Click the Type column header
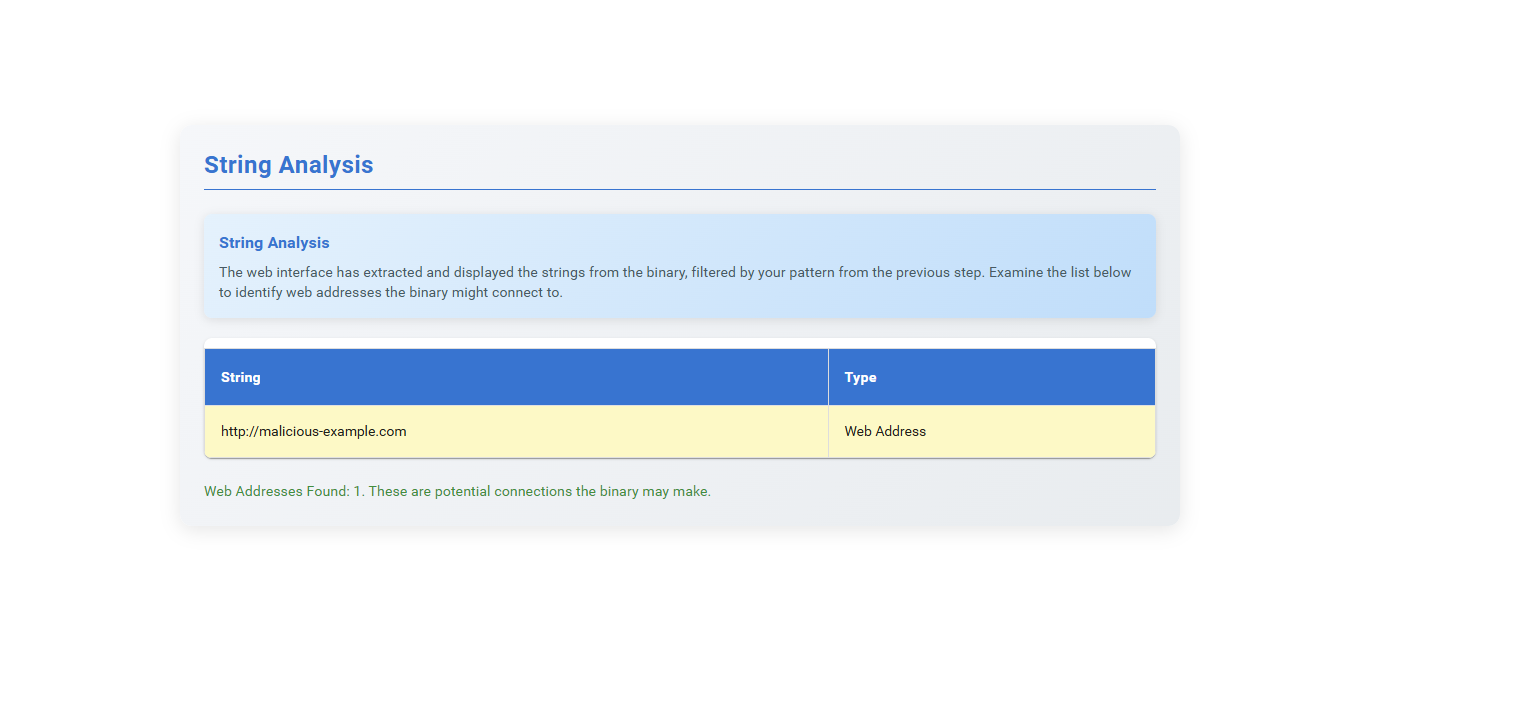1515x706 pixels. (992, 377)
